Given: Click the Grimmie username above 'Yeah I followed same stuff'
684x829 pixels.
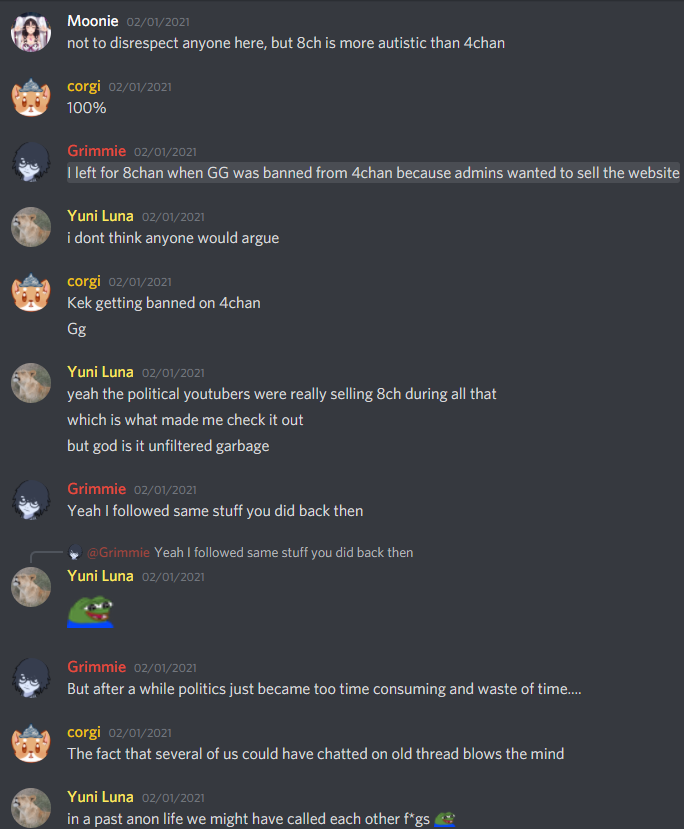Looking at the screenshot, I should point(97,489).
